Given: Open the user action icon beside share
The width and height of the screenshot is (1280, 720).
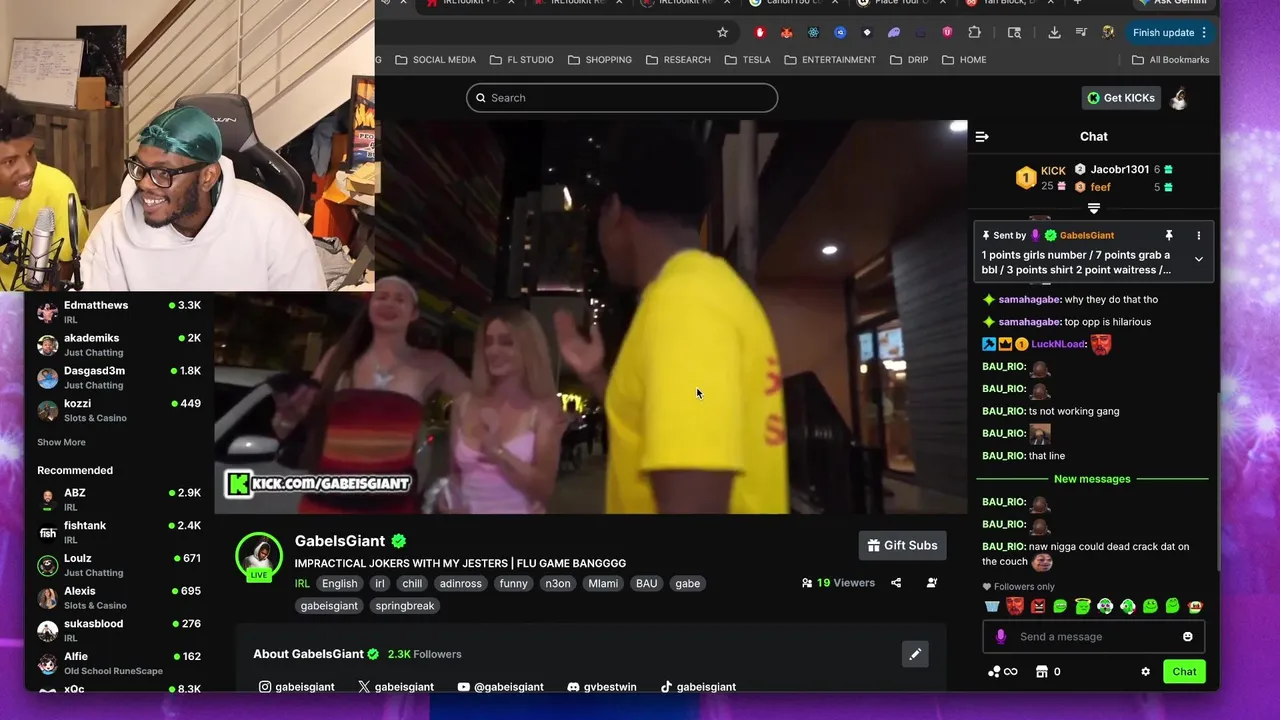Looking at the screenshot, I should [932, 583].
